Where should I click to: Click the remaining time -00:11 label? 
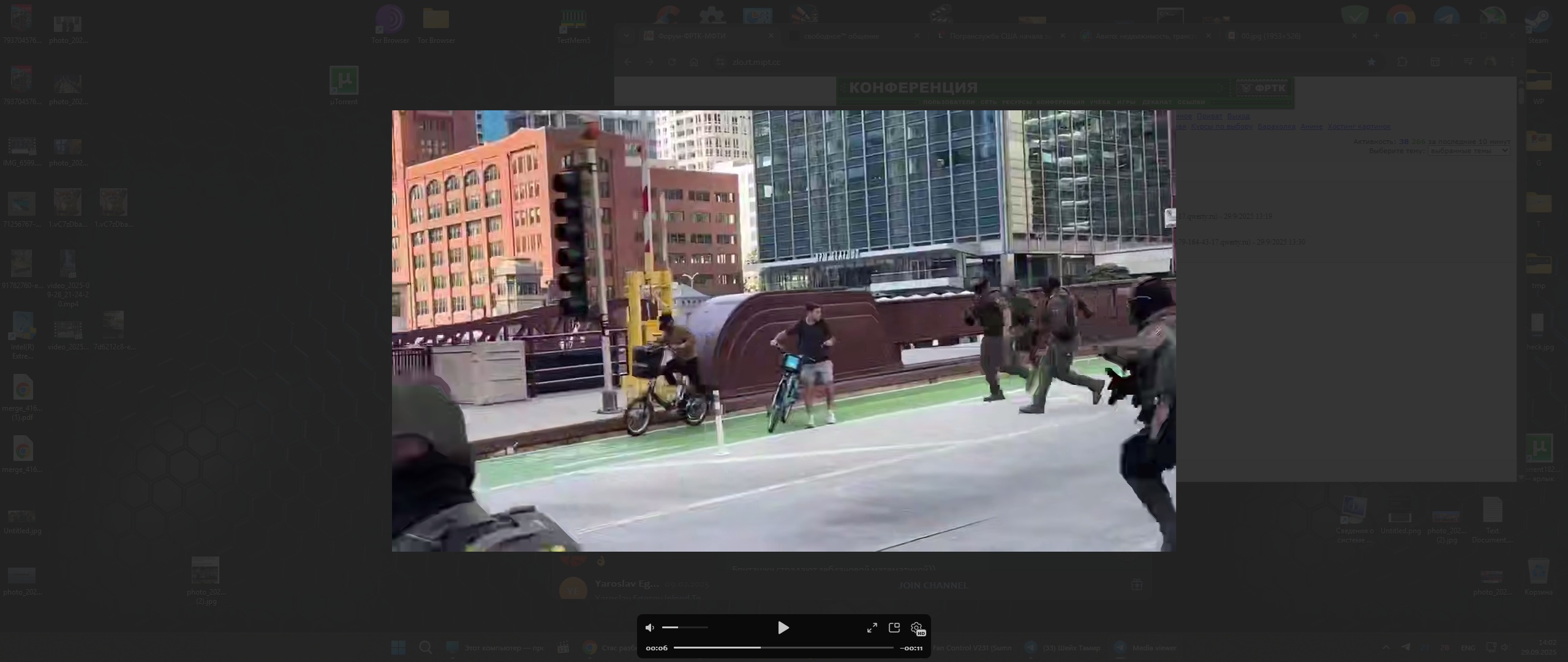click(x=911, y=648)
